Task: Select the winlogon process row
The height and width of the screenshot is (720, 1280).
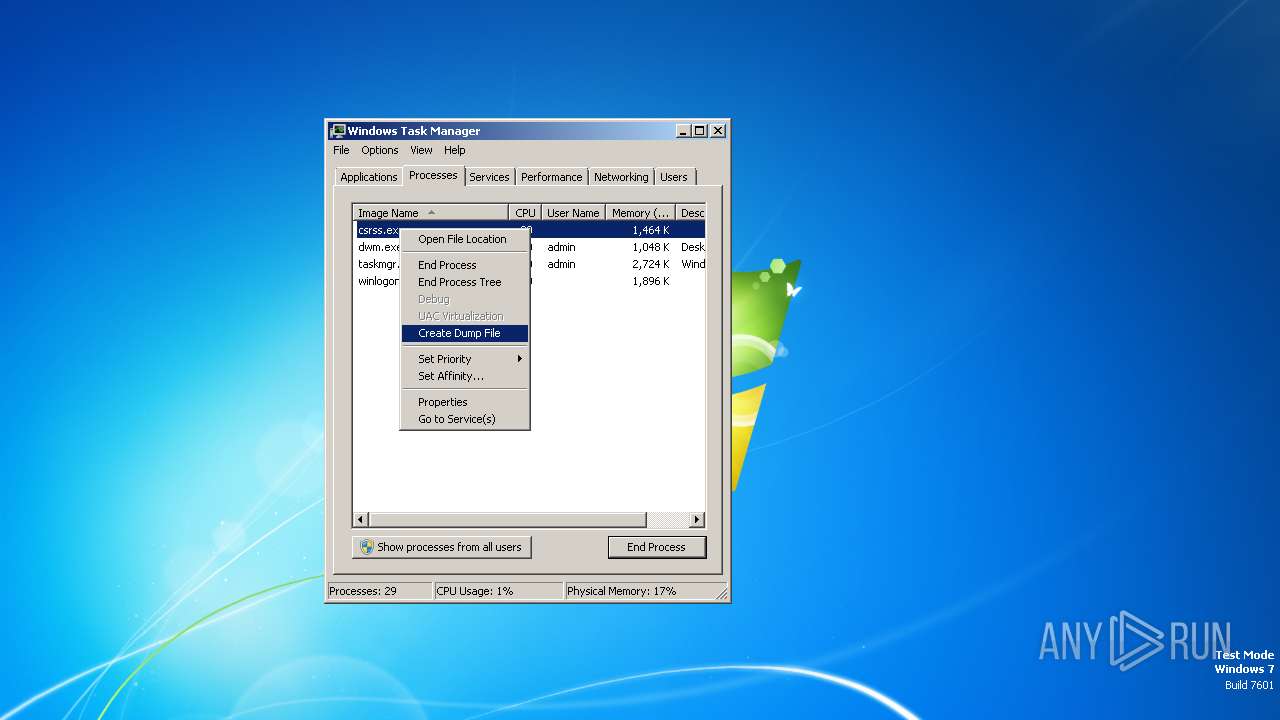Action: 529,281
